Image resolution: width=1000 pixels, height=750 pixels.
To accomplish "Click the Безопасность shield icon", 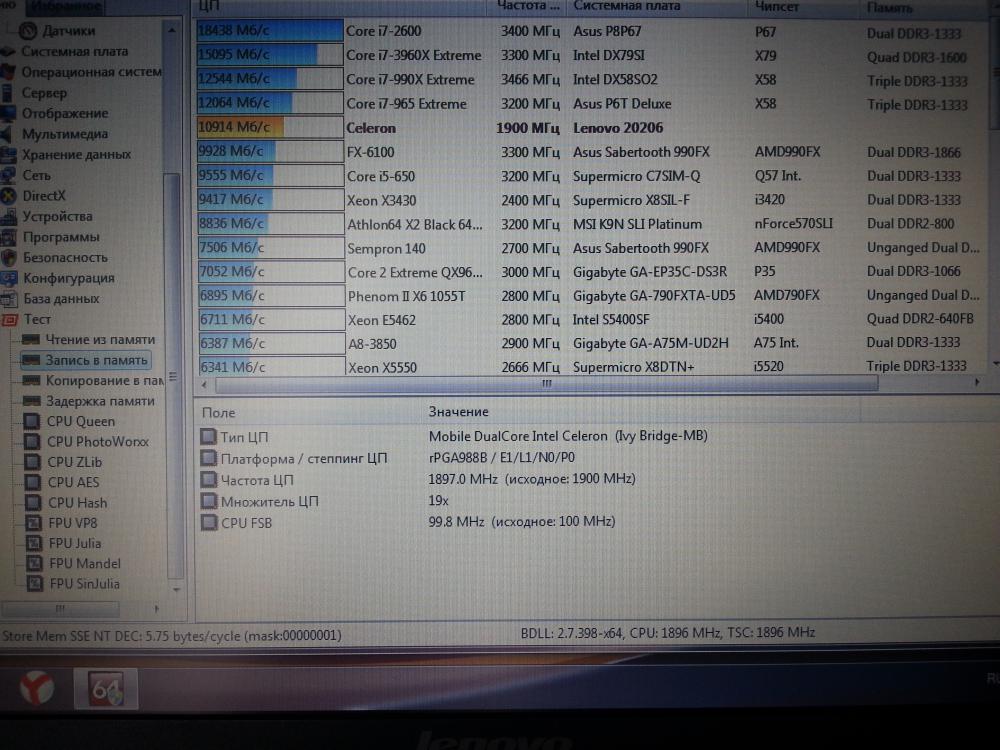I will (x=8, y=258).
